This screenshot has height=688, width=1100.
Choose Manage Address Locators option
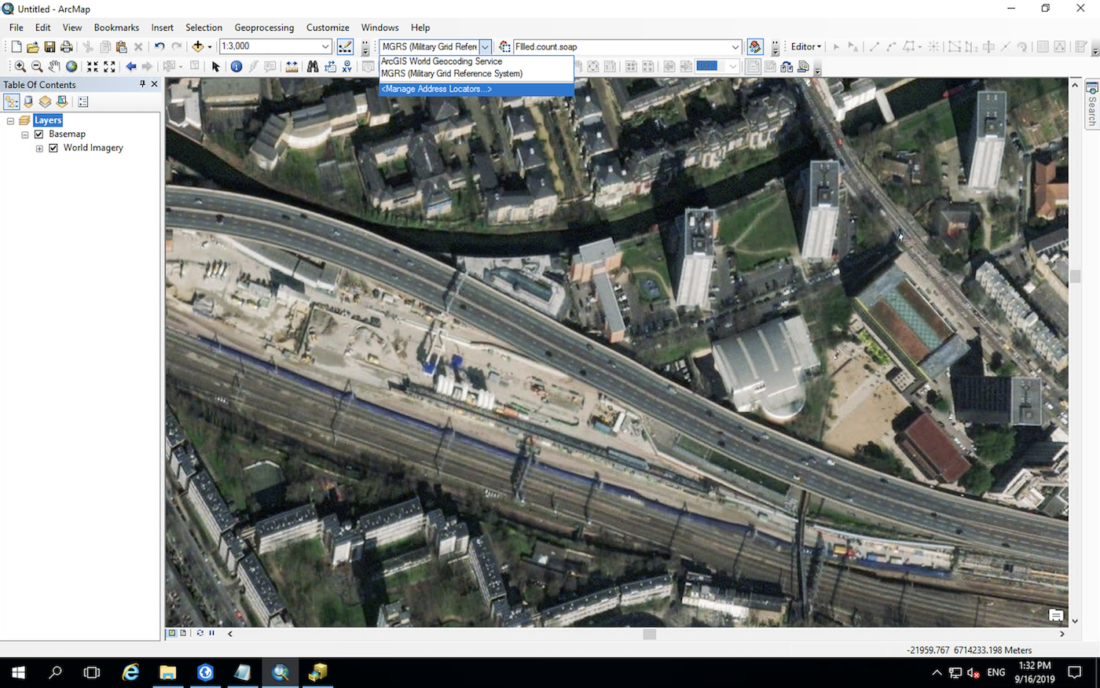click(436, 89)
